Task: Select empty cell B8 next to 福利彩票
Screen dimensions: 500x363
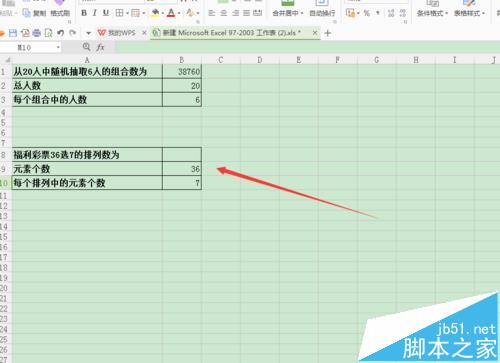Action: tap(182, 155)
